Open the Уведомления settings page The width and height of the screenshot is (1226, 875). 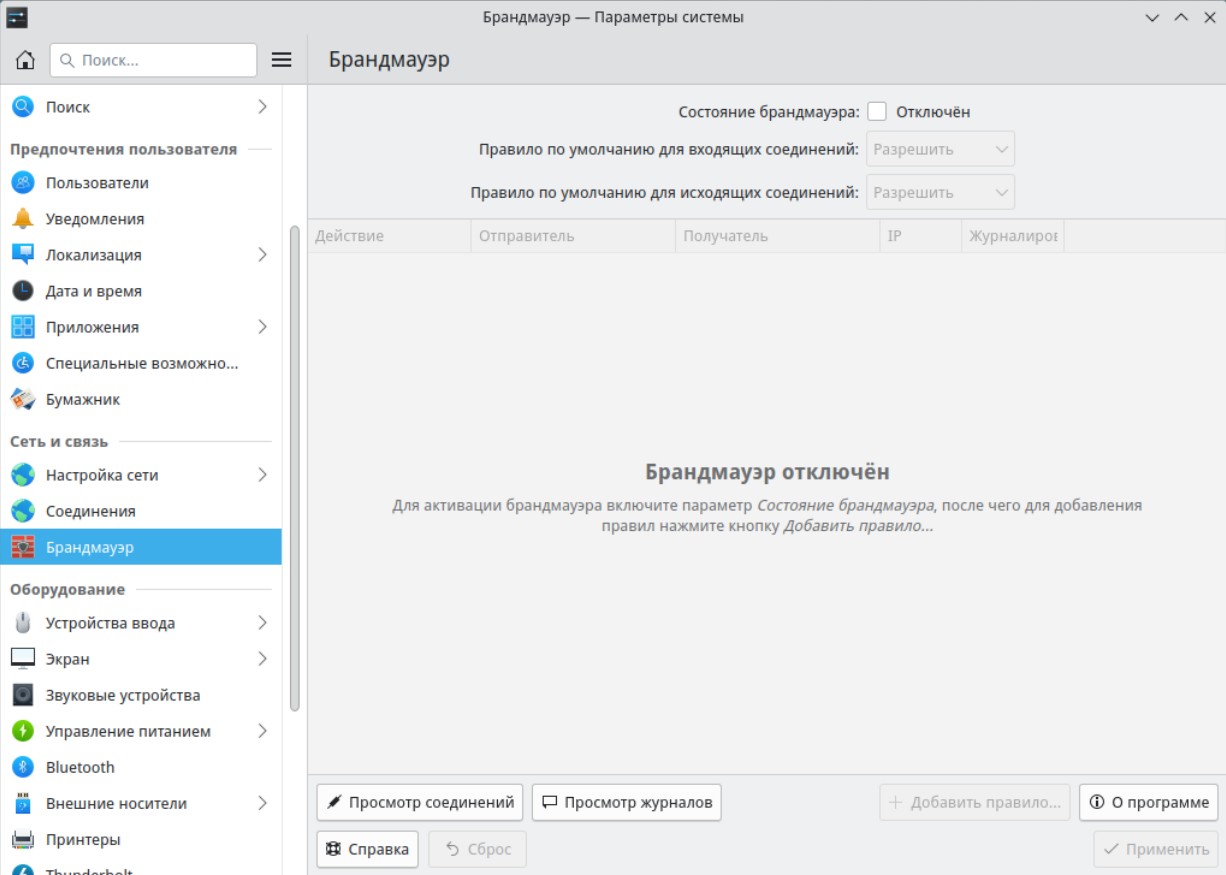141,219
